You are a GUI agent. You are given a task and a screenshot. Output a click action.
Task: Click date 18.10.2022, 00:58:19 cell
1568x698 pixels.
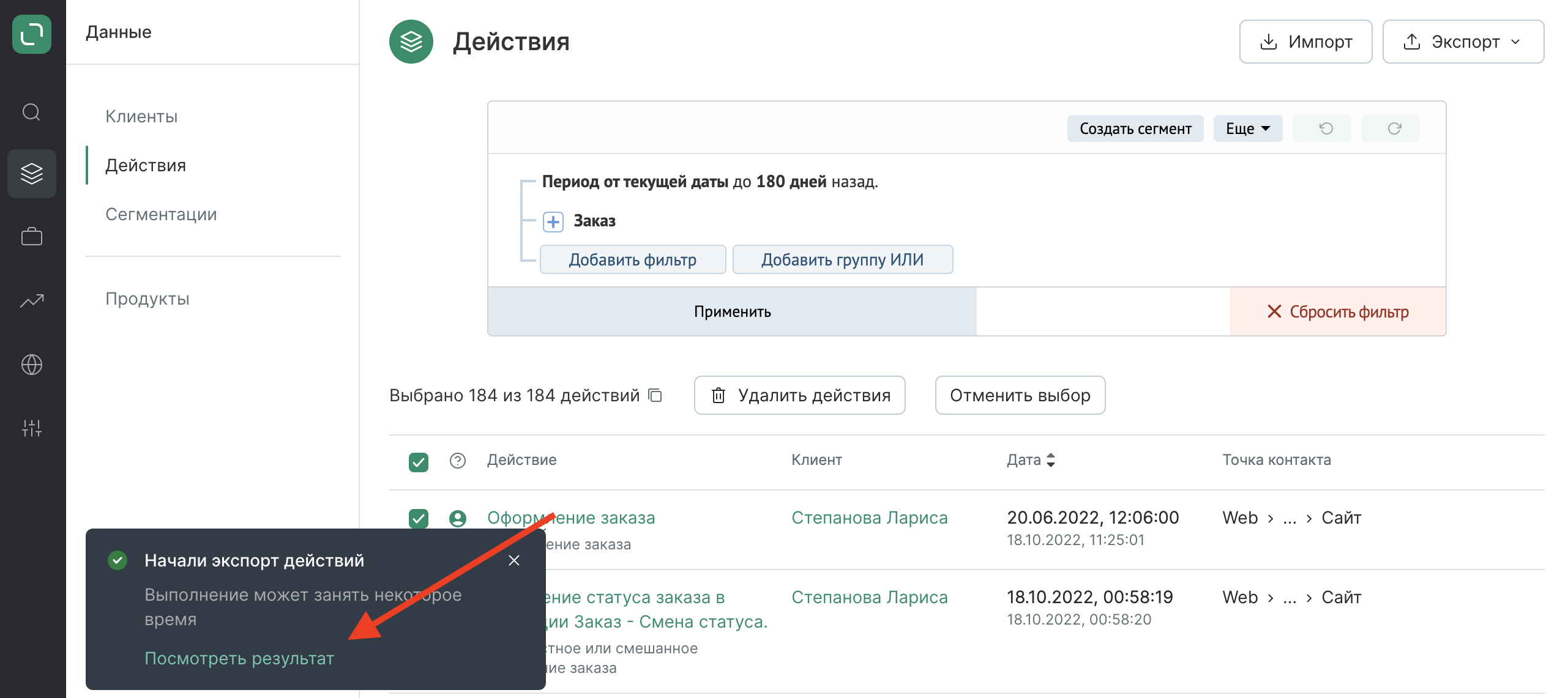[1089, 597]
